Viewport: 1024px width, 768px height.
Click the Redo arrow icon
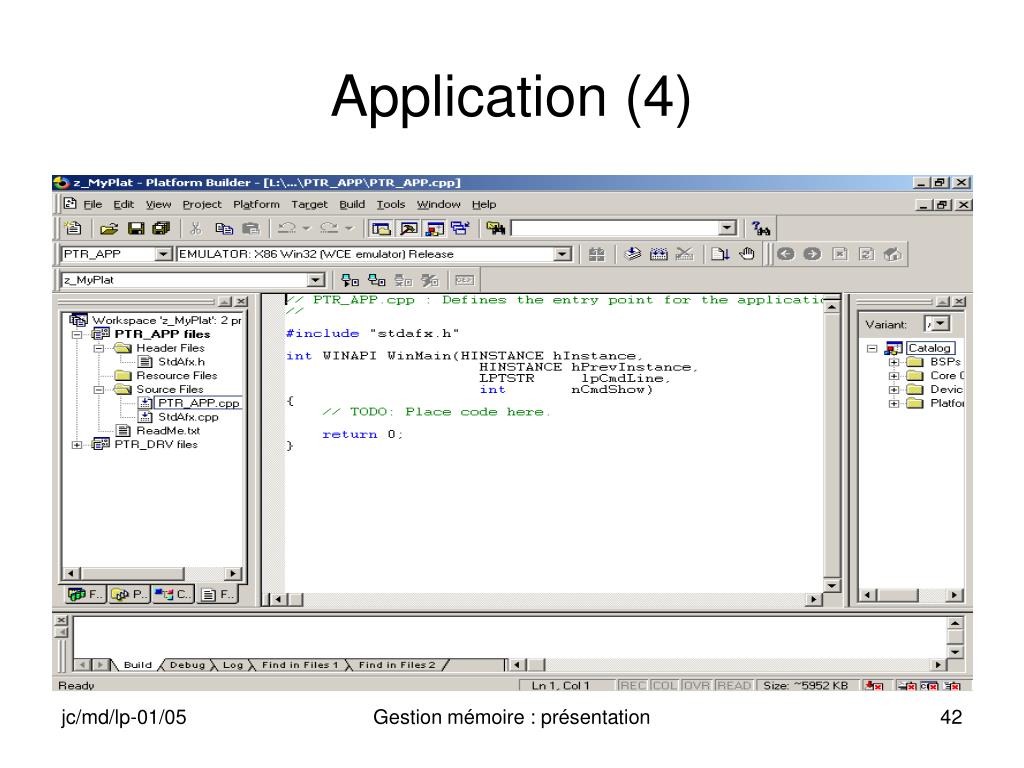[x=329, y=228]
